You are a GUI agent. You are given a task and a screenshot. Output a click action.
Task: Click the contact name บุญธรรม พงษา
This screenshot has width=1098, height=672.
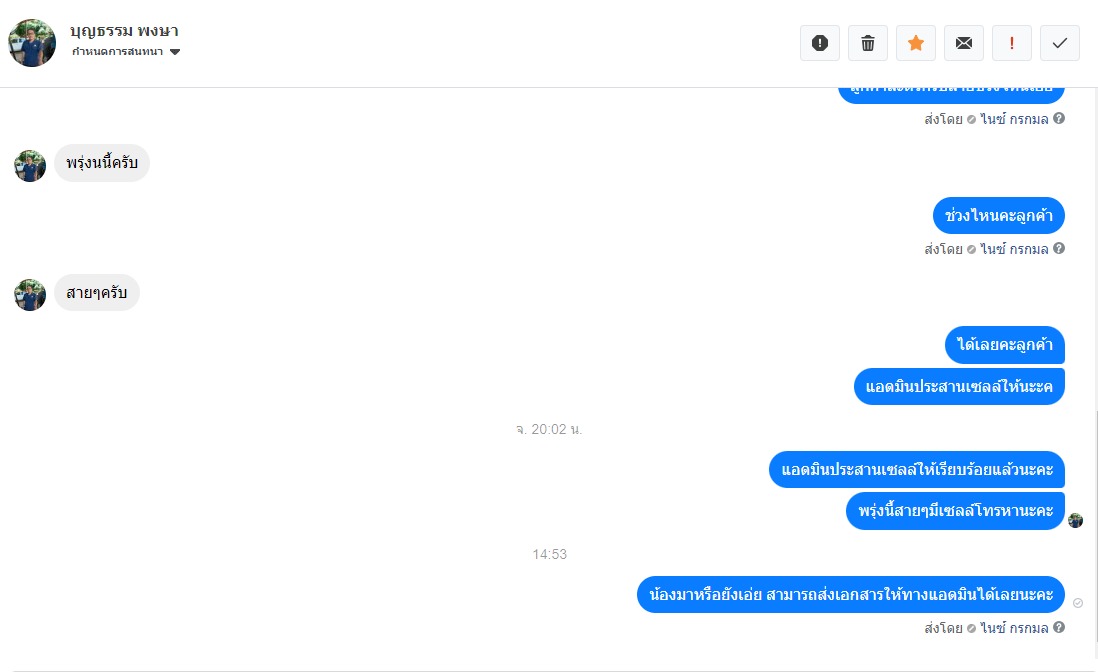(124, 31)
